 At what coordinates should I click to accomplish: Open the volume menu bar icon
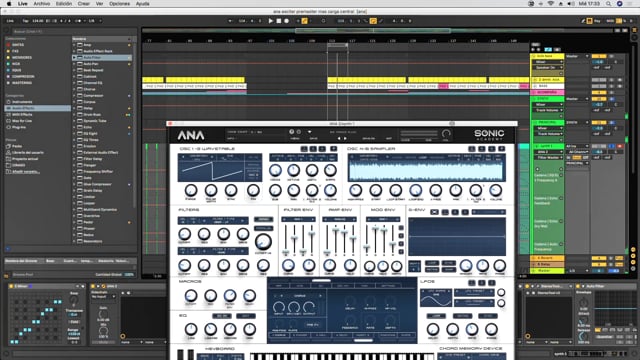pyautogui.click(x=571, y=4)
